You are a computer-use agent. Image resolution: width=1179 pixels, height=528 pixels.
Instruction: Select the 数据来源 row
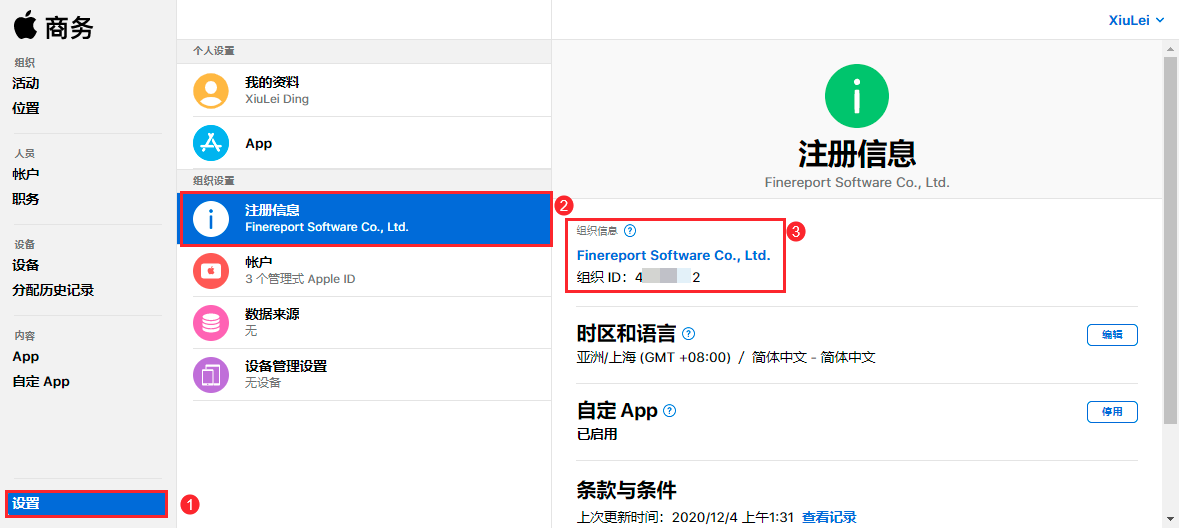coord(365,323)
